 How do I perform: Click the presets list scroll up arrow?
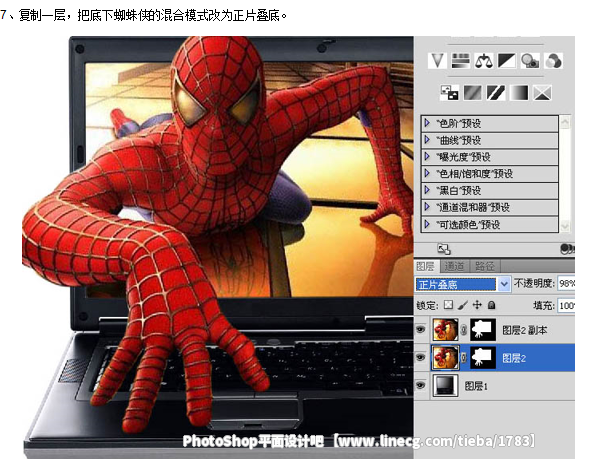pos(565,122)
